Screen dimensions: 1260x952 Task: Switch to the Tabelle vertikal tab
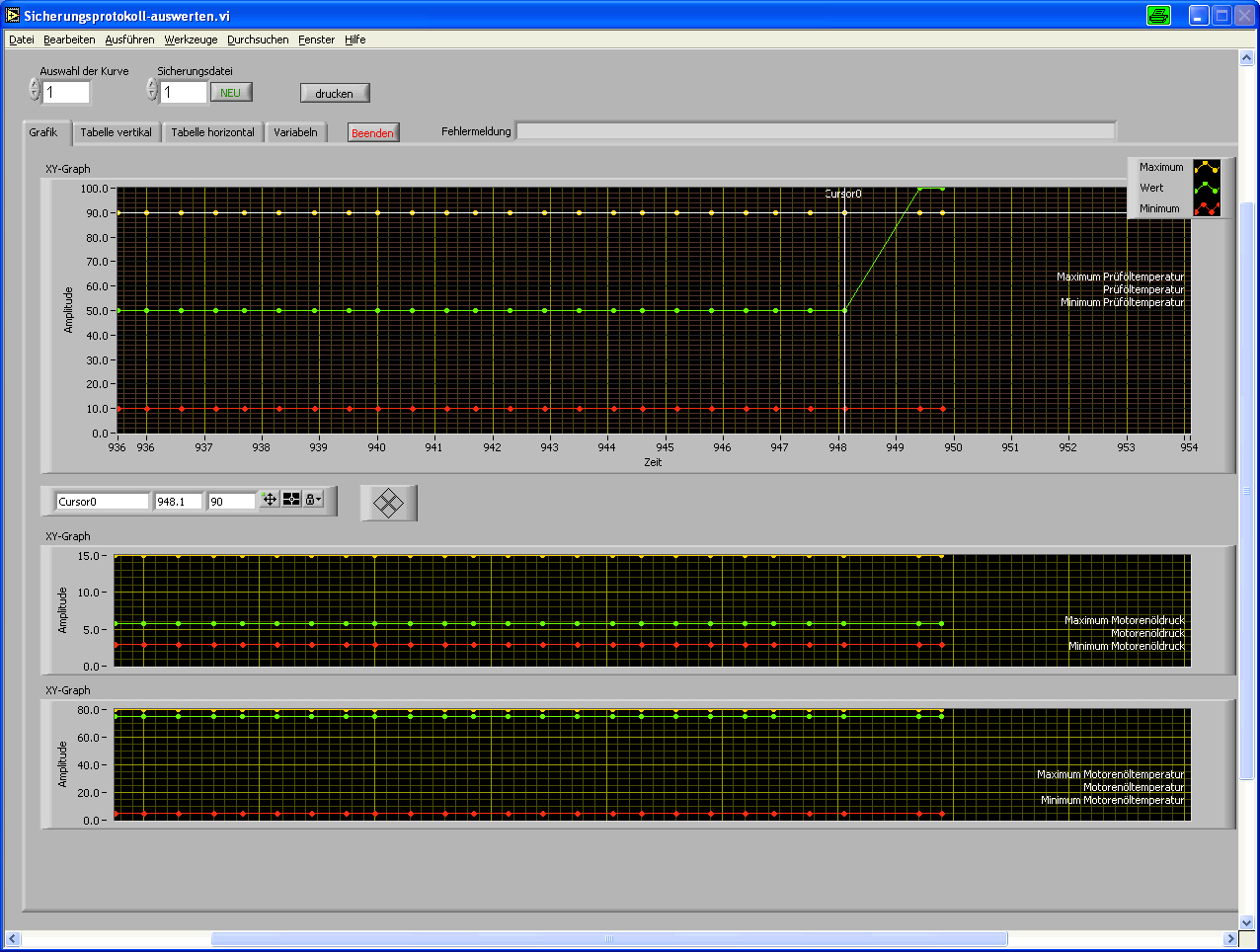(117, 132)
